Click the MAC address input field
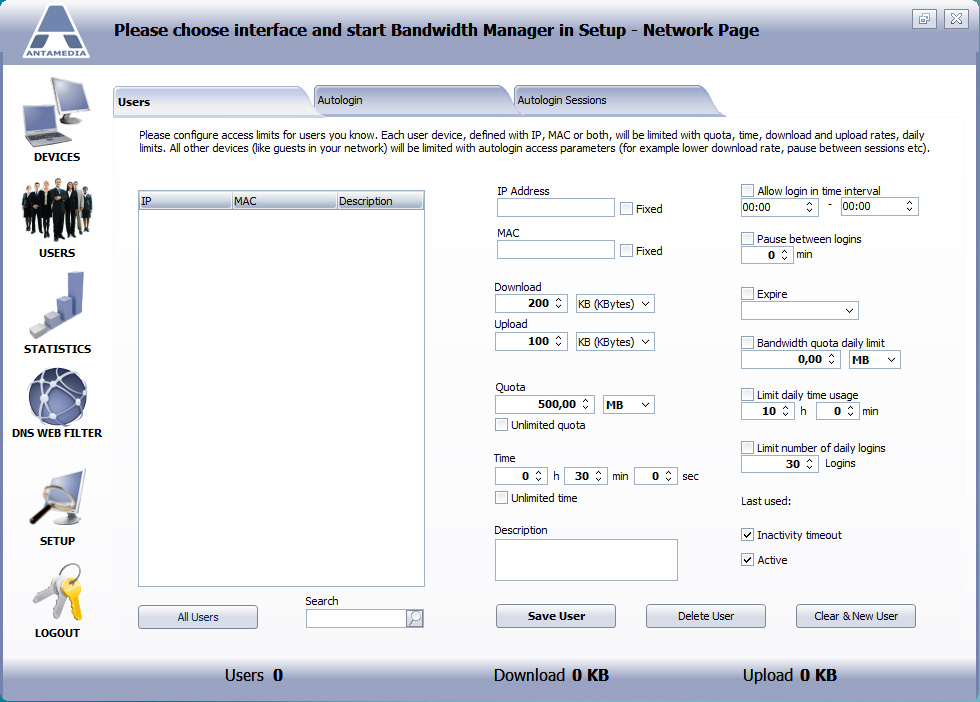 click(x=555, y=250)
